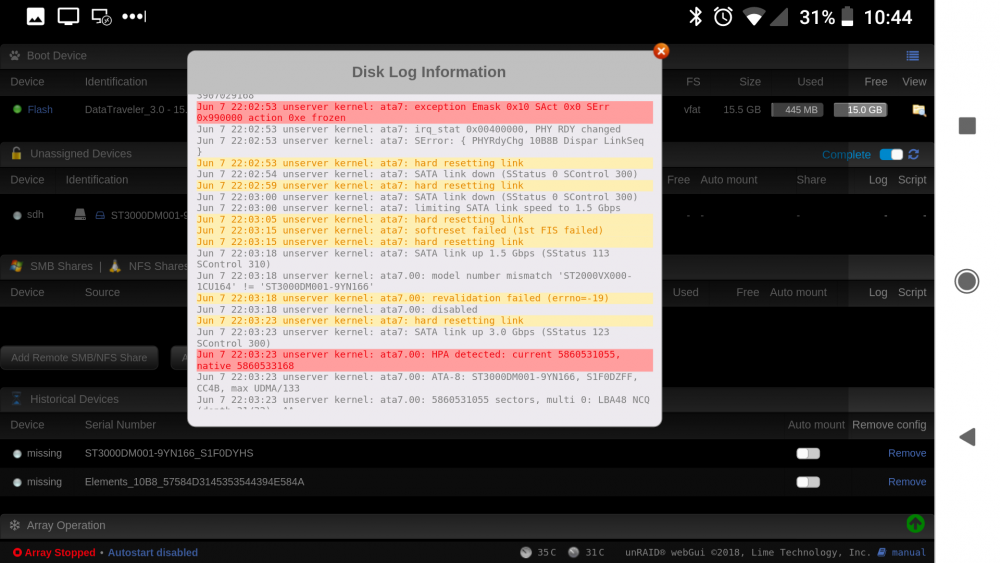The height and width of the screenshot is (563, 1000).
Task: Close the Disk Log Information dialog
Action: 661,51
